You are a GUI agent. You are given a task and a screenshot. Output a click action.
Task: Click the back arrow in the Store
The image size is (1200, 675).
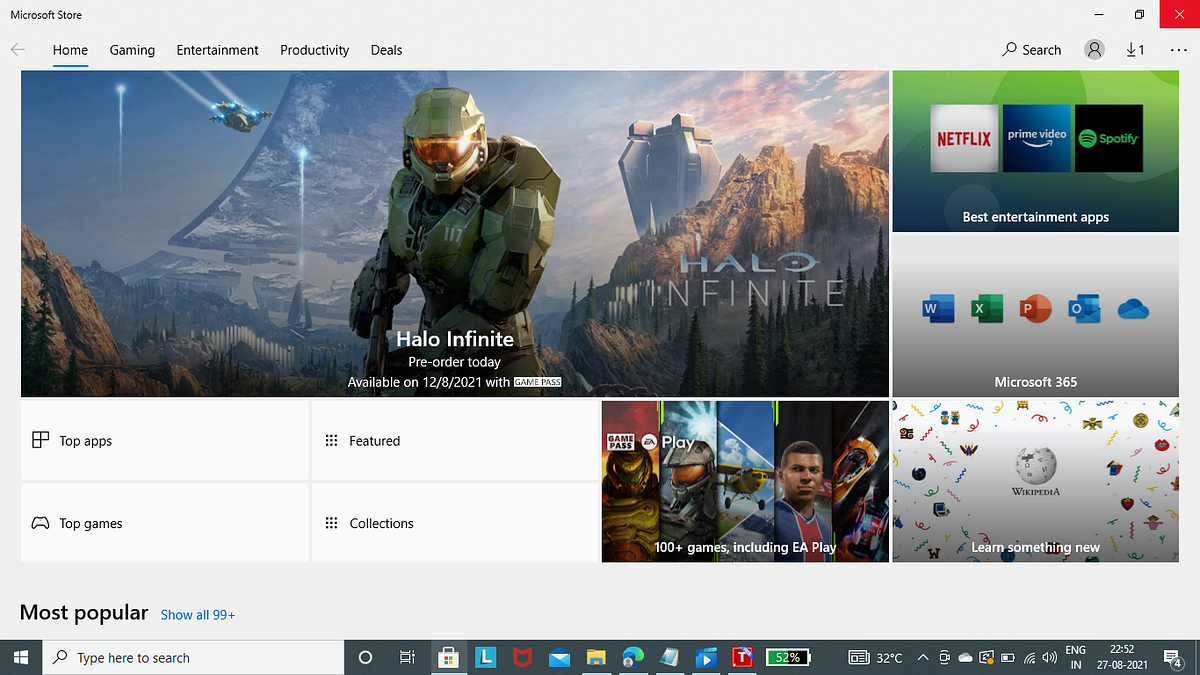(x=16, y=49)
